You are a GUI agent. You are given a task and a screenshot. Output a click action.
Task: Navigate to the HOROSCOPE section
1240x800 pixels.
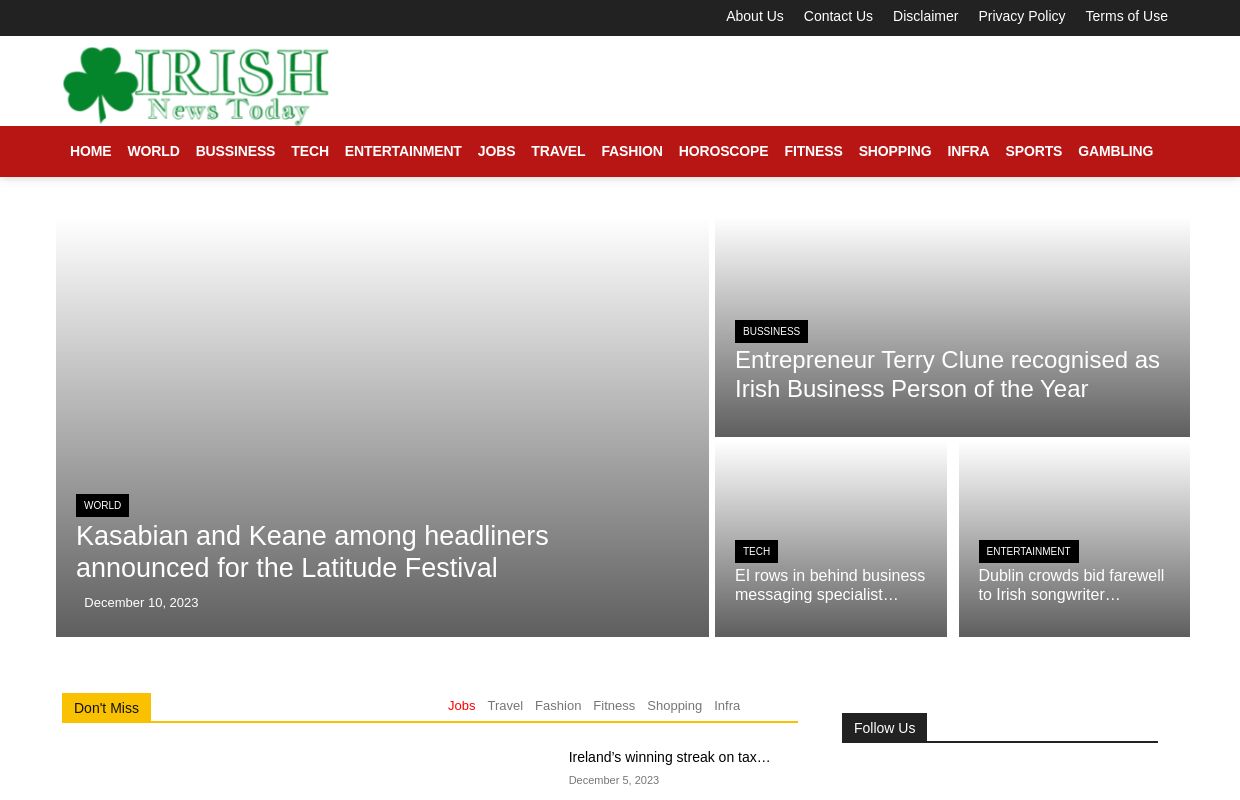(723, 151)
